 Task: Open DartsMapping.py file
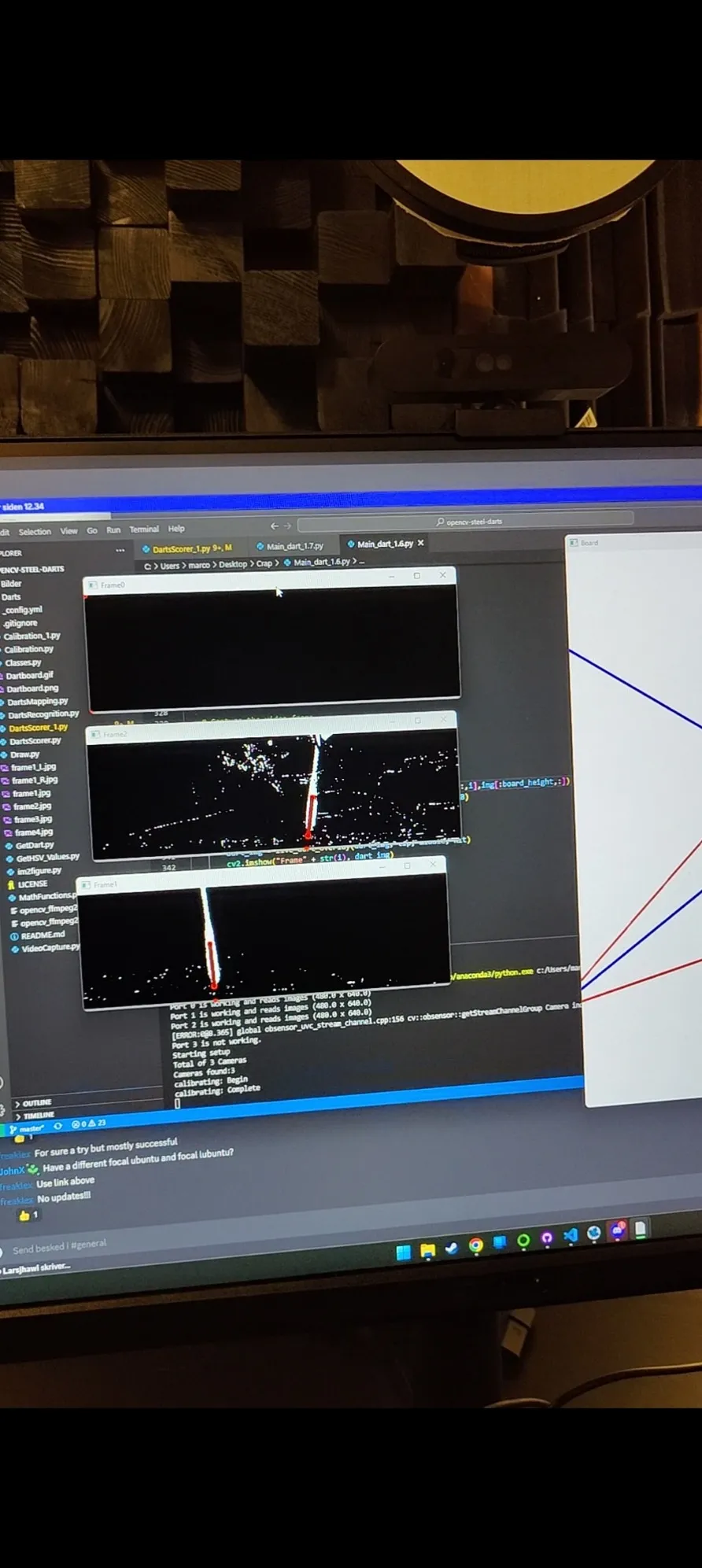pos(36,701)
